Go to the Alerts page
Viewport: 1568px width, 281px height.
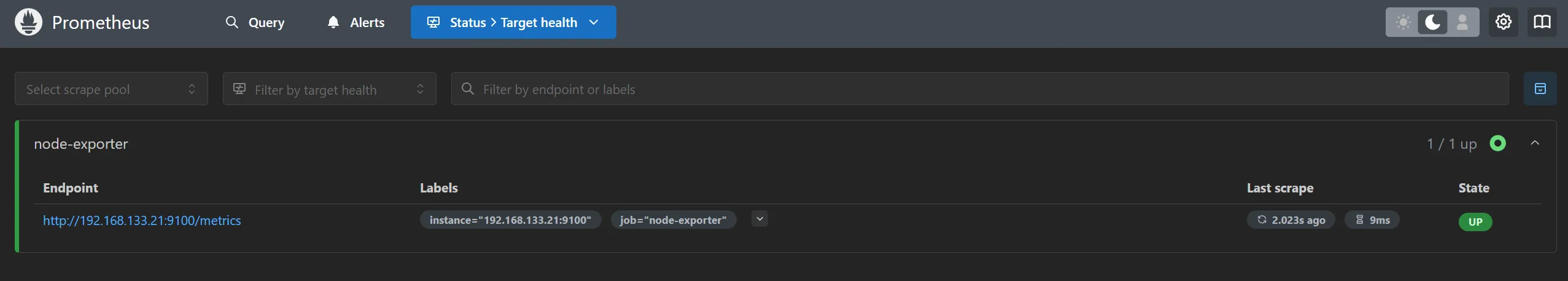[x=367, y=23]
